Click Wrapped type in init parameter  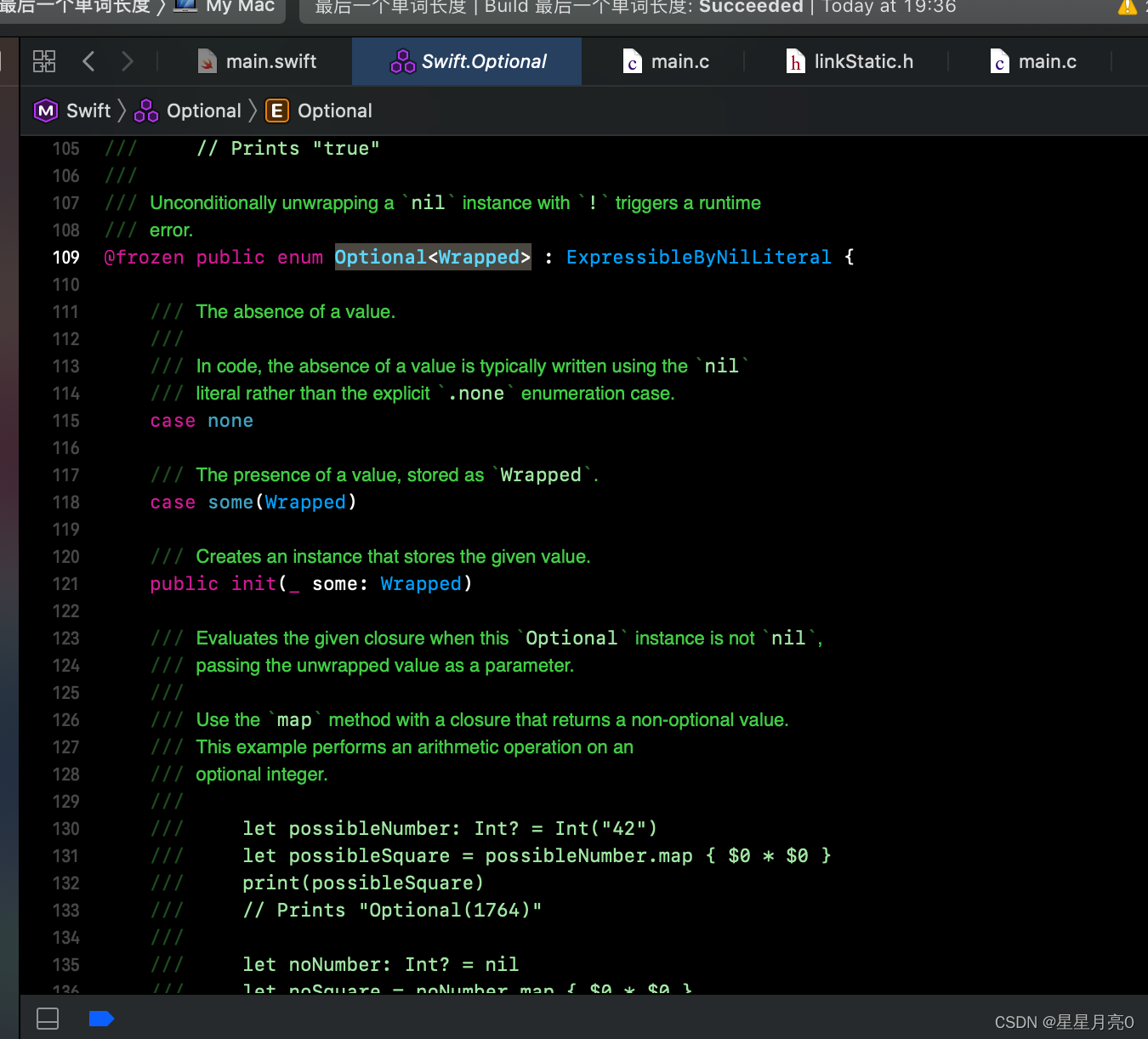[x=421, y=584]
